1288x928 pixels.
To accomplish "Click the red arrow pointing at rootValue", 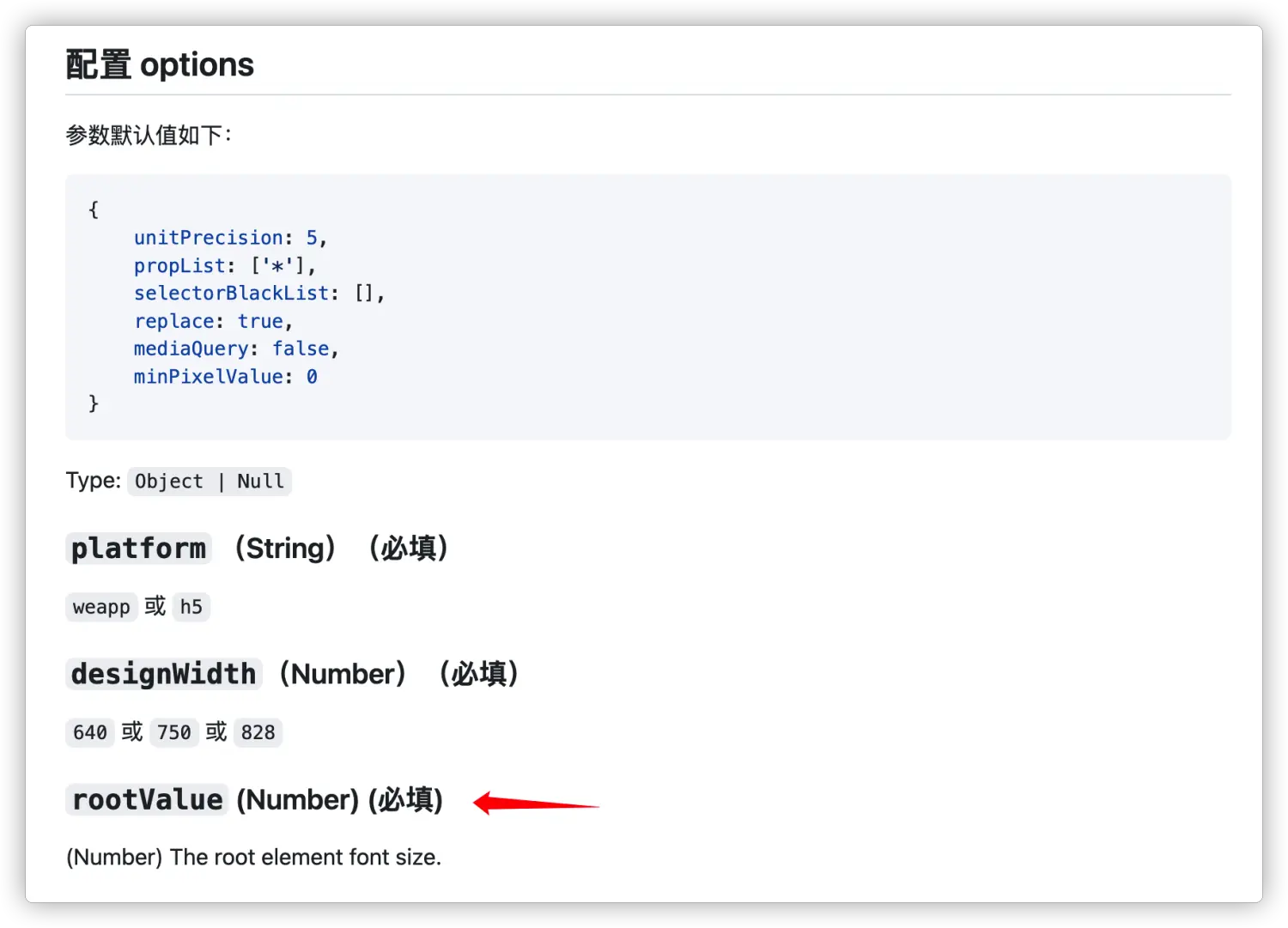I will [535, 804].
